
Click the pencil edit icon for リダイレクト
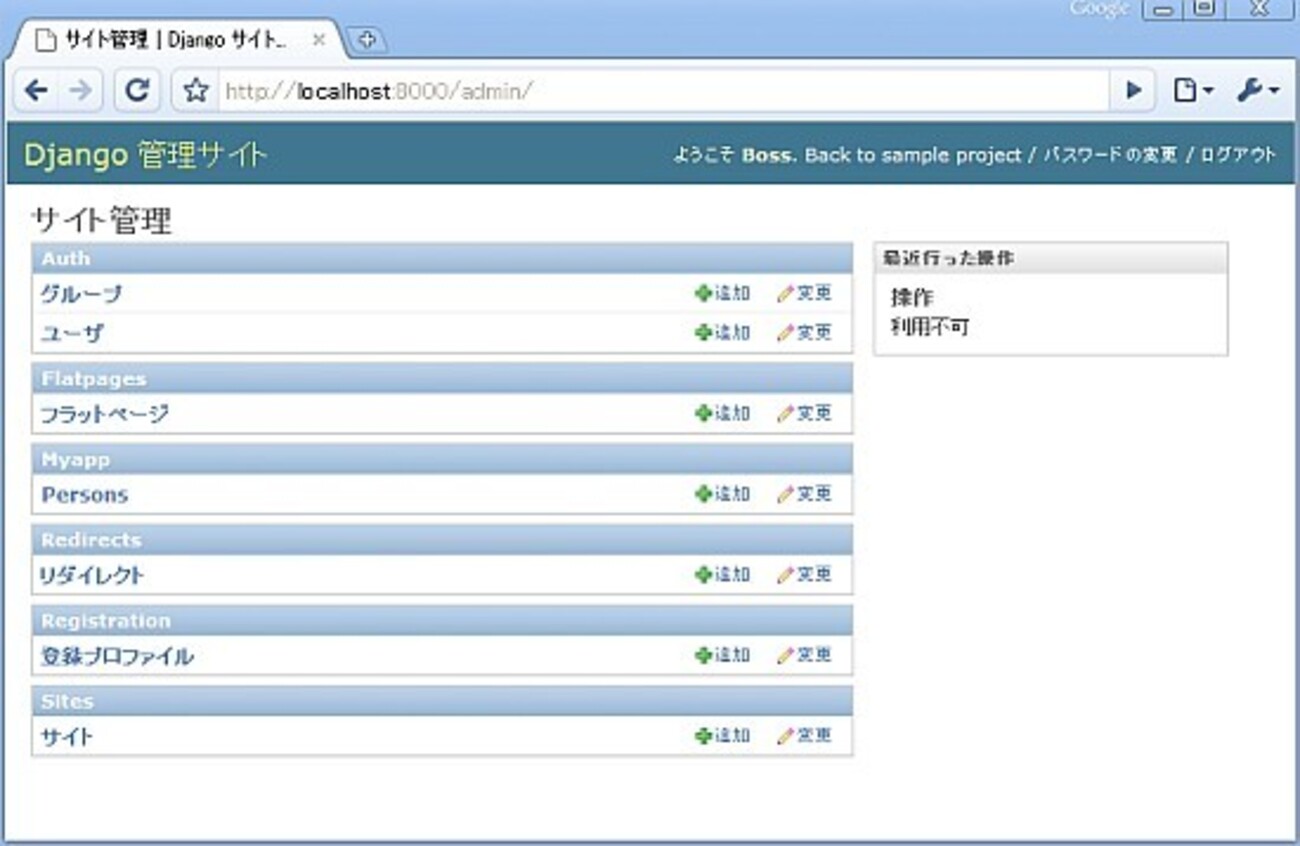click(x=785, y=574)
